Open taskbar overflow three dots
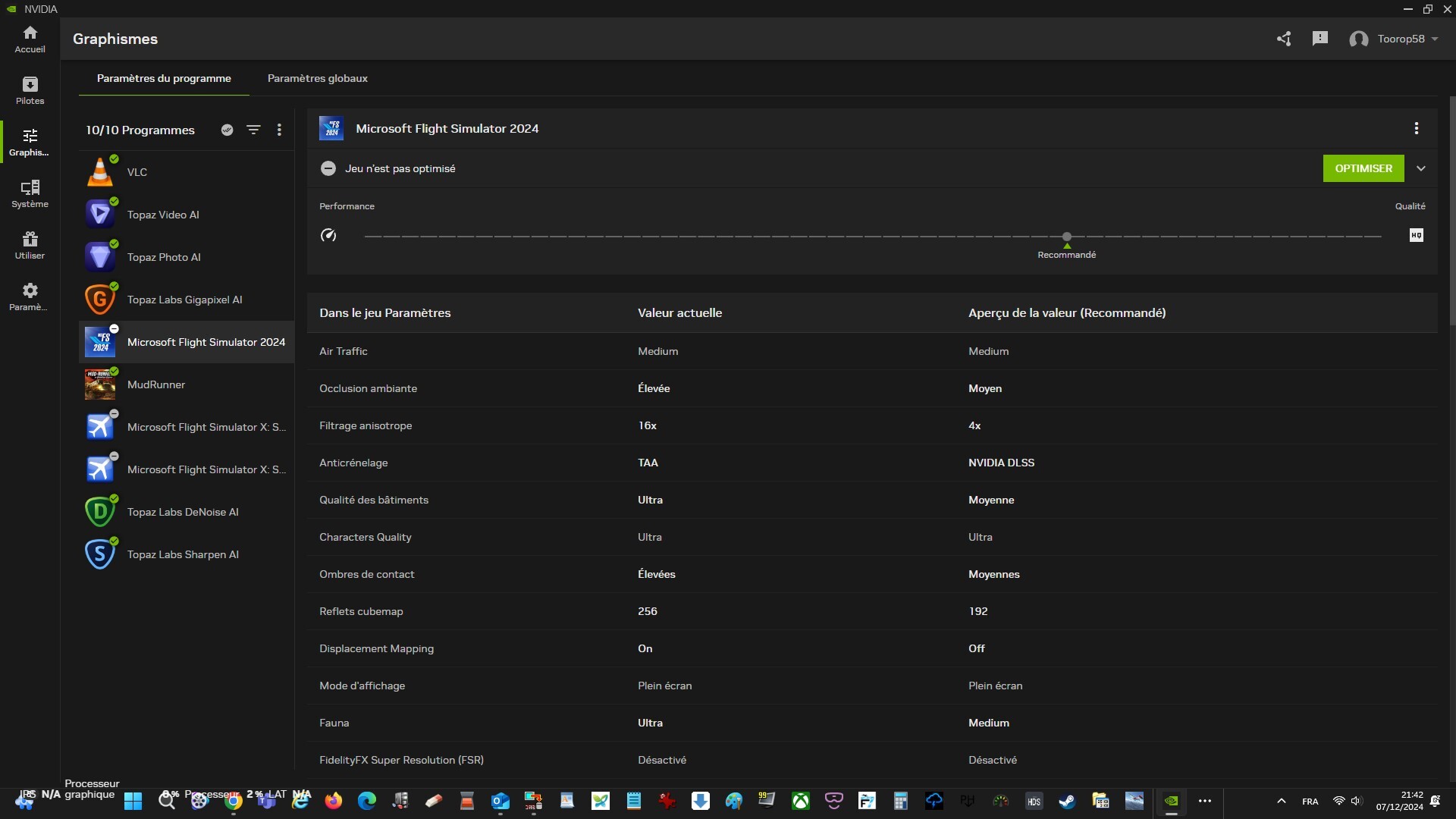Viewport: 1456px width, 819px height. [x=1205, y=801]
